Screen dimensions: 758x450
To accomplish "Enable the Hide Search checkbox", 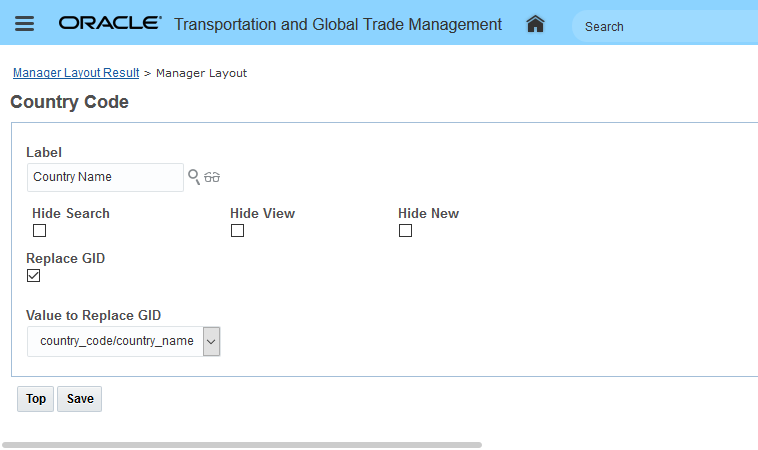I will click(x=39, y=231).
